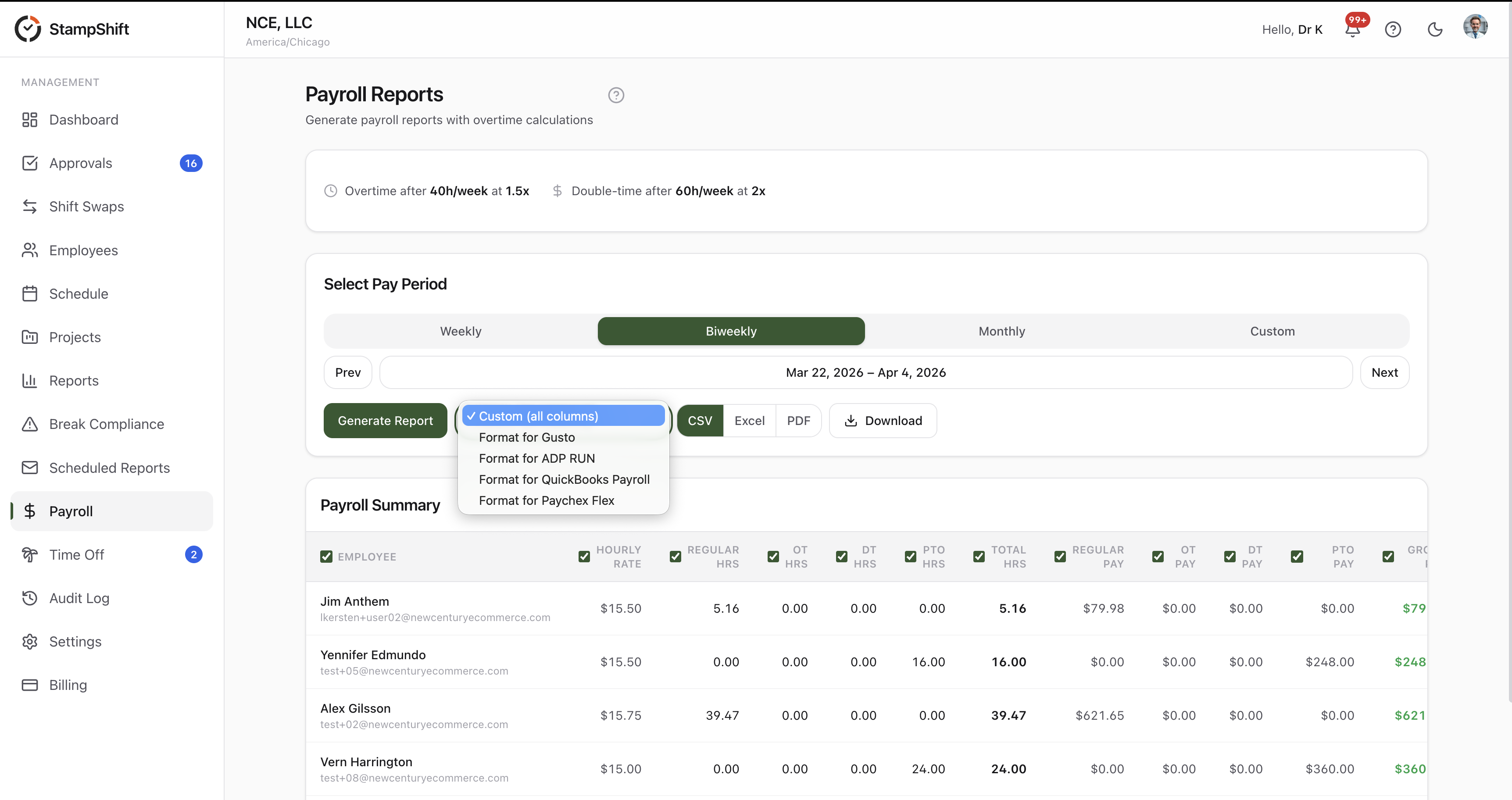
Task: Uncheck the TOTAL HRS column checkbox
Action: point(979,557)
